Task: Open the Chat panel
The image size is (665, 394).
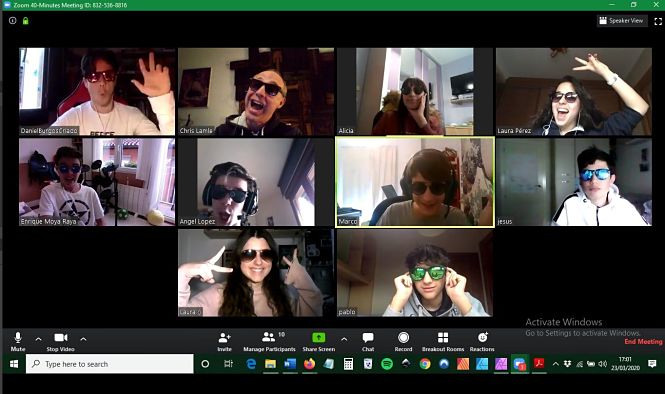Action: click(x=368, y=341)
